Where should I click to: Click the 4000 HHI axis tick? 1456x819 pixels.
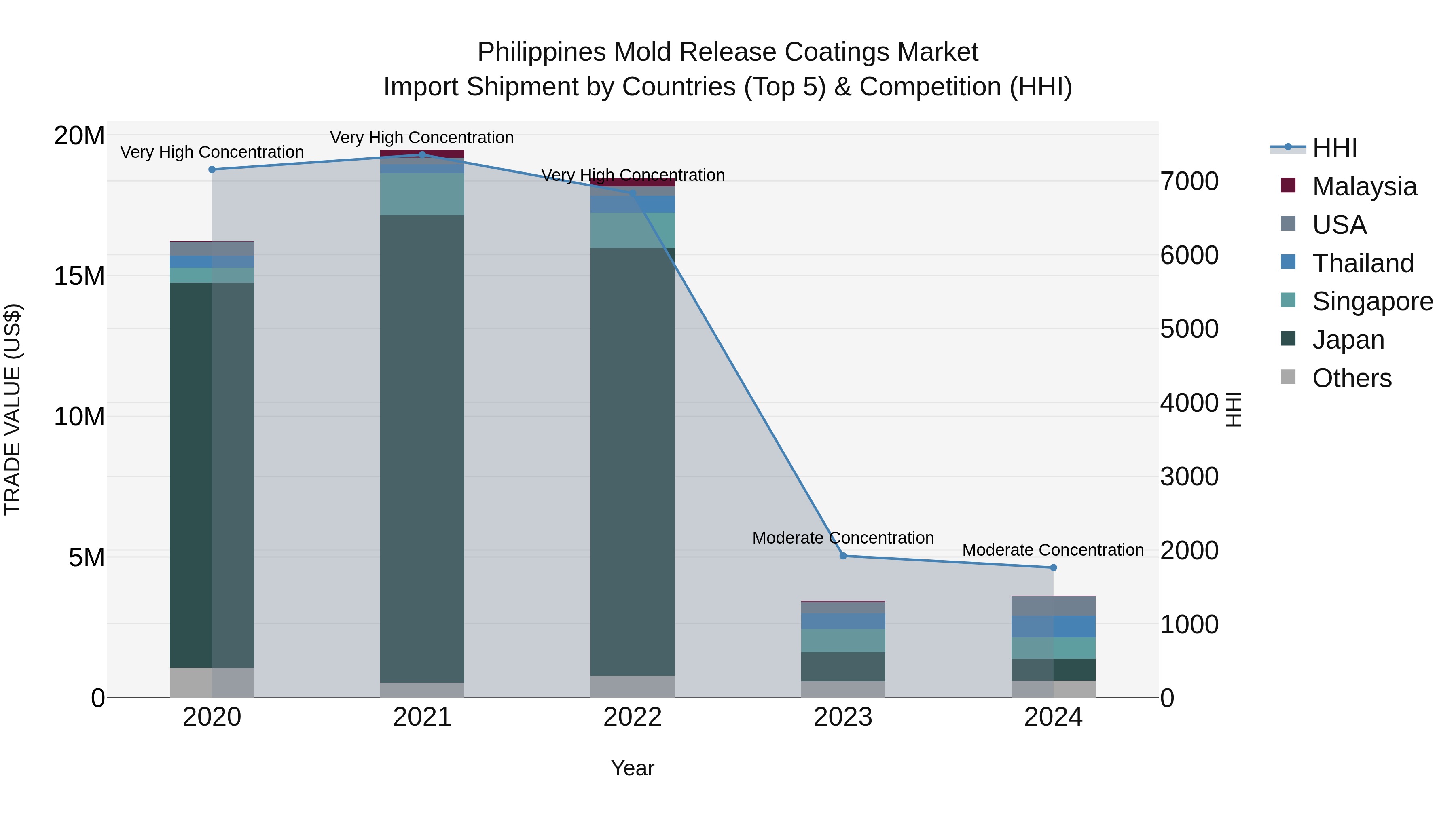click(1189, 403)
